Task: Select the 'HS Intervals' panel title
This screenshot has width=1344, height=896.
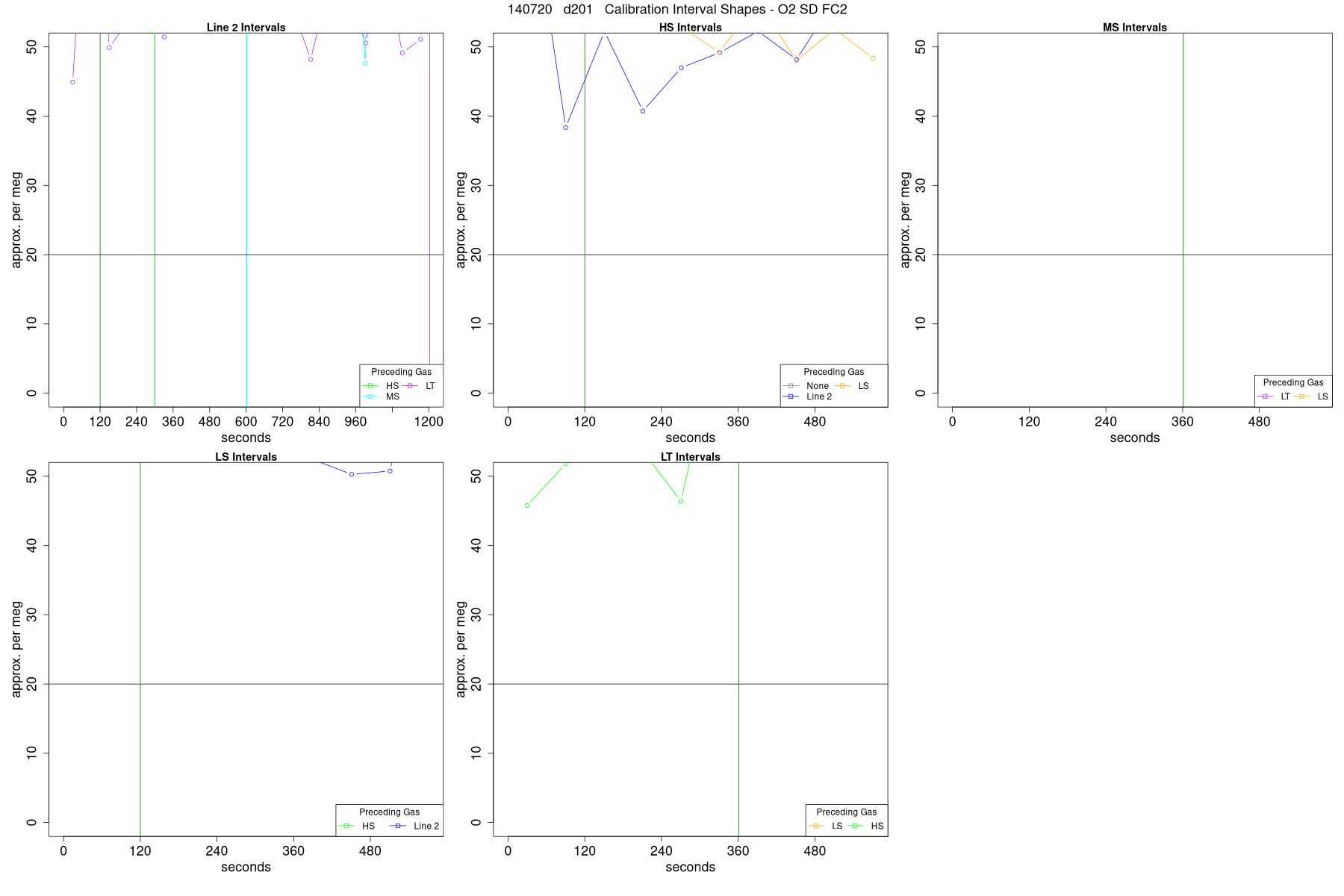Action: (690, 28)
